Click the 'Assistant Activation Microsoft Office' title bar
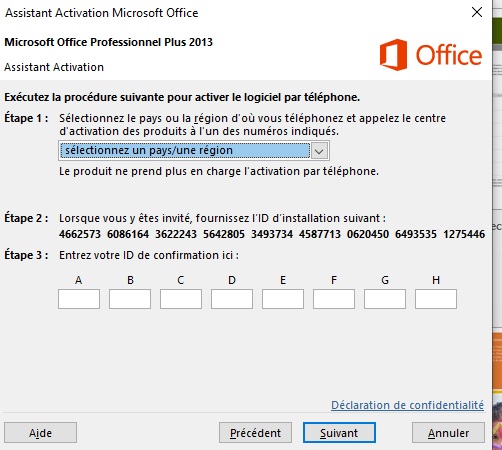 point(233,13)
